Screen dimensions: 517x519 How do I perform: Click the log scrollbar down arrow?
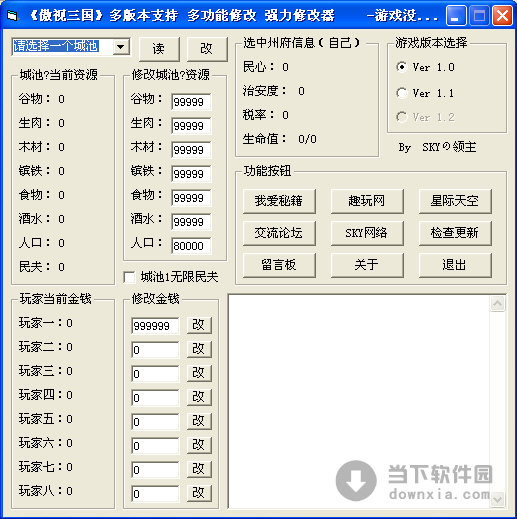tap(498, 500)
